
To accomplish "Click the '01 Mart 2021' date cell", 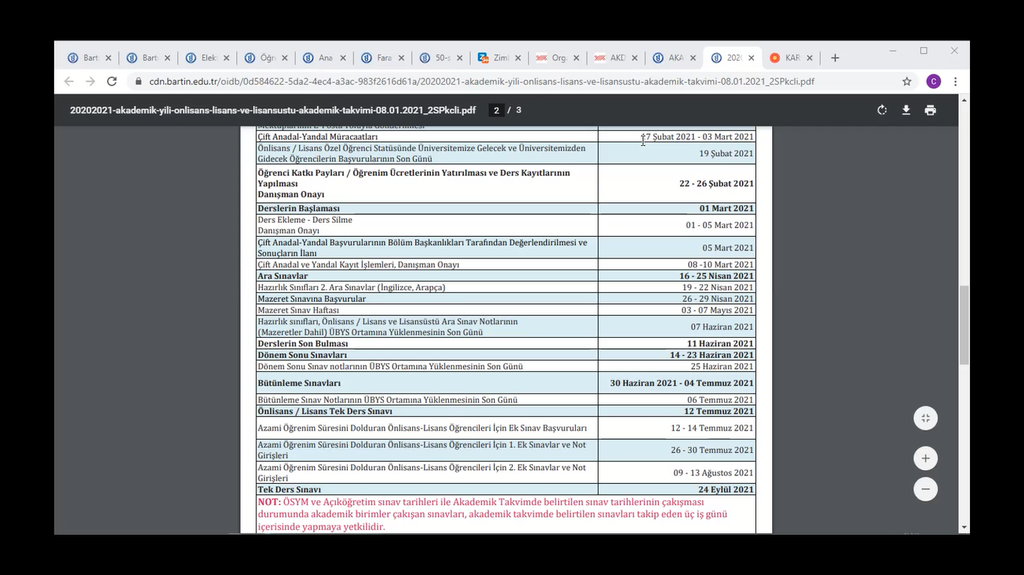I will pyautogui.click(x=726, y=208).
